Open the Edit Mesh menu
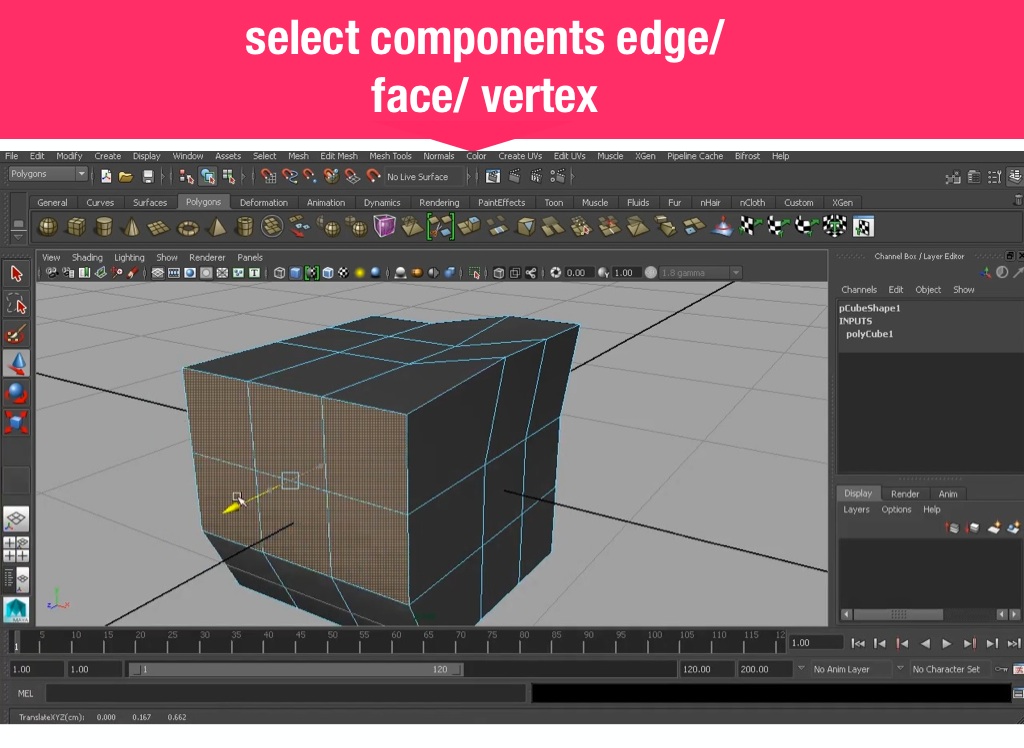Screen dimensions: 1024x748 [x=338, y=156]
